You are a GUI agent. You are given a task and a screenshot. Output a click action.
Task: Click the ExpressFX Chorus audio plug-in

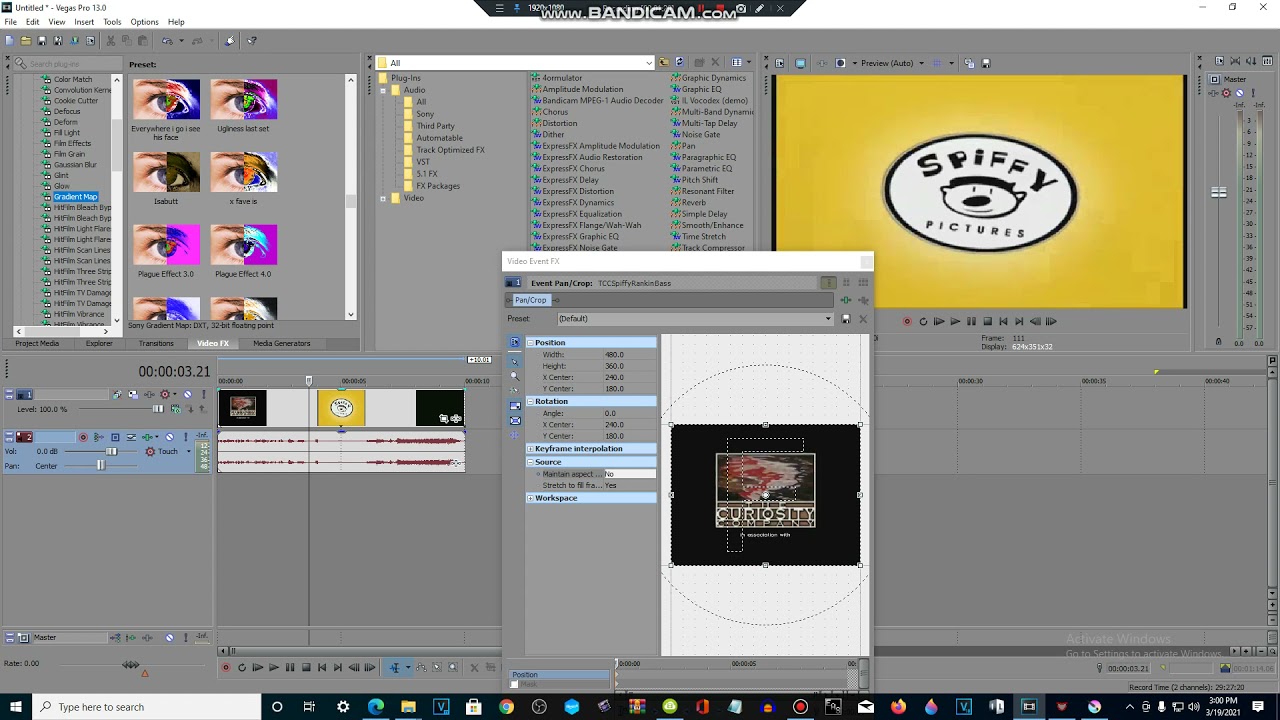[x=573, y=169]
